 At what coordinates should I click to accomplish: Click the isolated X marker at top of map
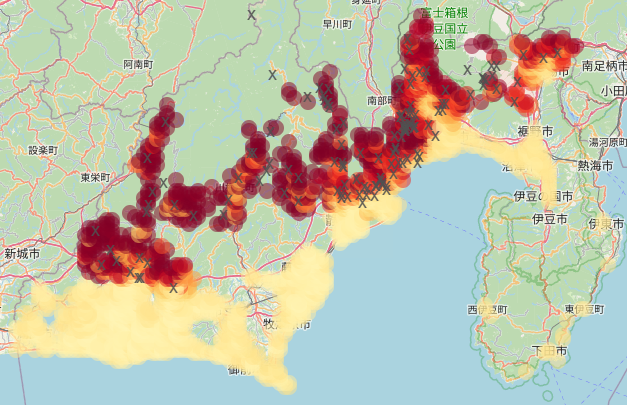[x=252, y=15]
